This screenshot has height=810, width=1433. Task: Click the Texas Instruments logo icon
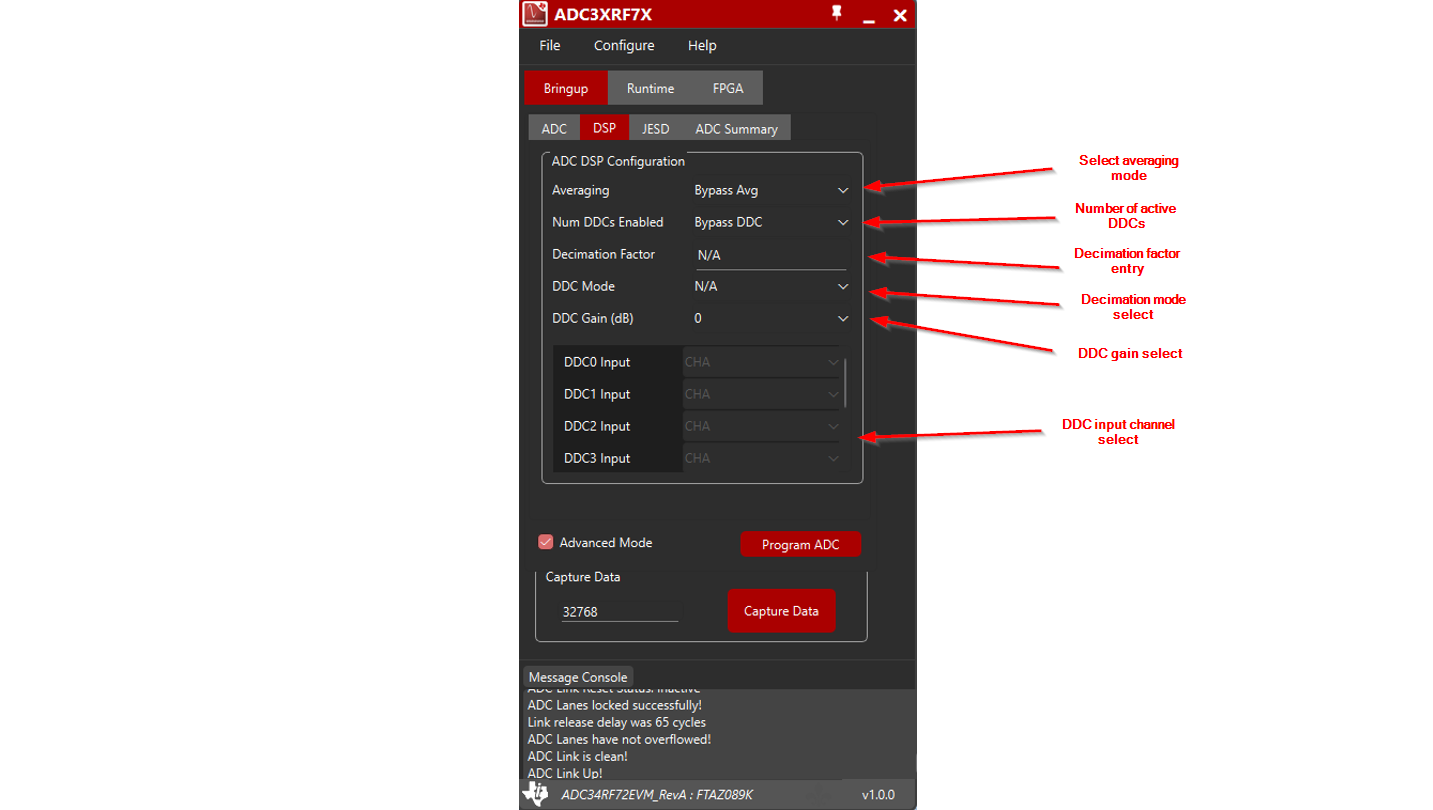pyautogui.click(x=536, y=794)
